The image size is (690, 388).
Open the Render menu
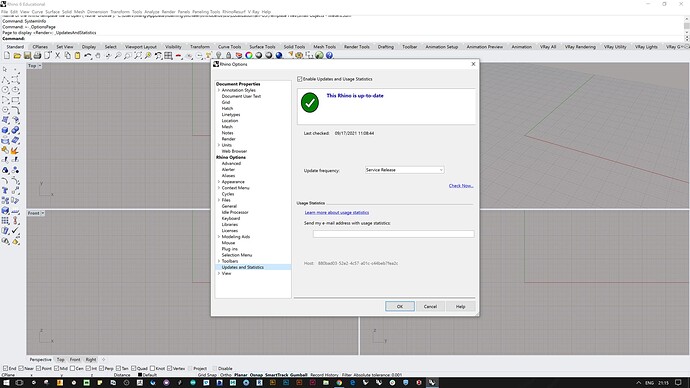(x=169, y=11)
